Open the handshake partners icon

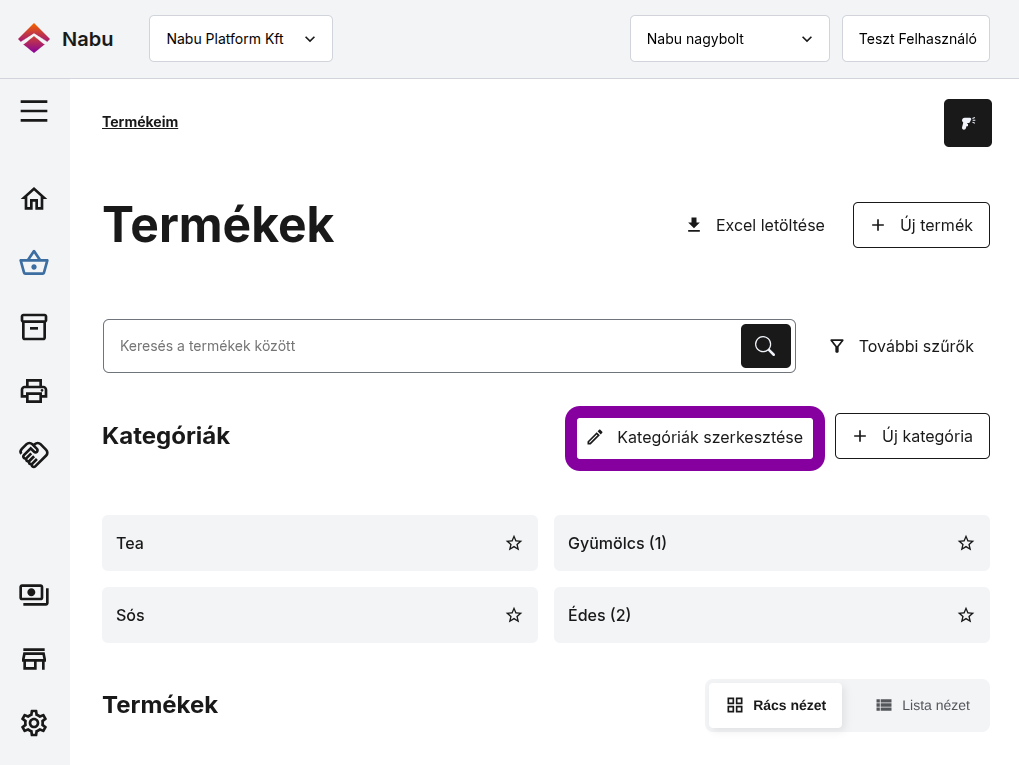34,454
